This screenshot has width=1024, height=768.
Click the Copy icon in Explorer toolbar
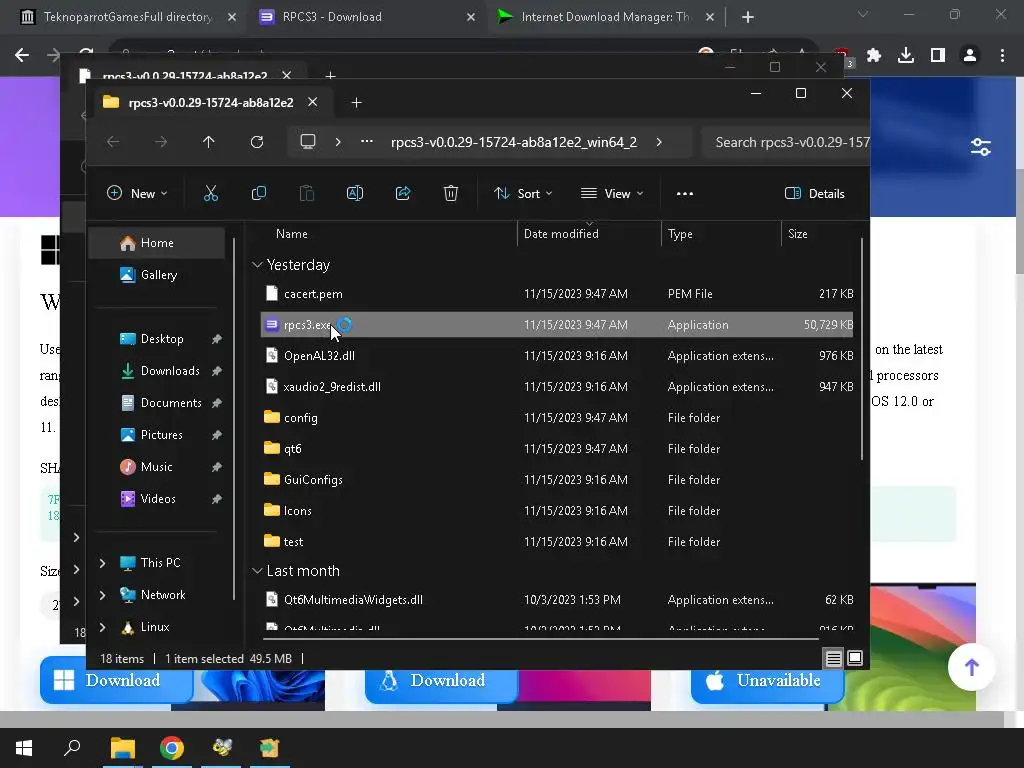pyautogui.click(x=259, y=193)
